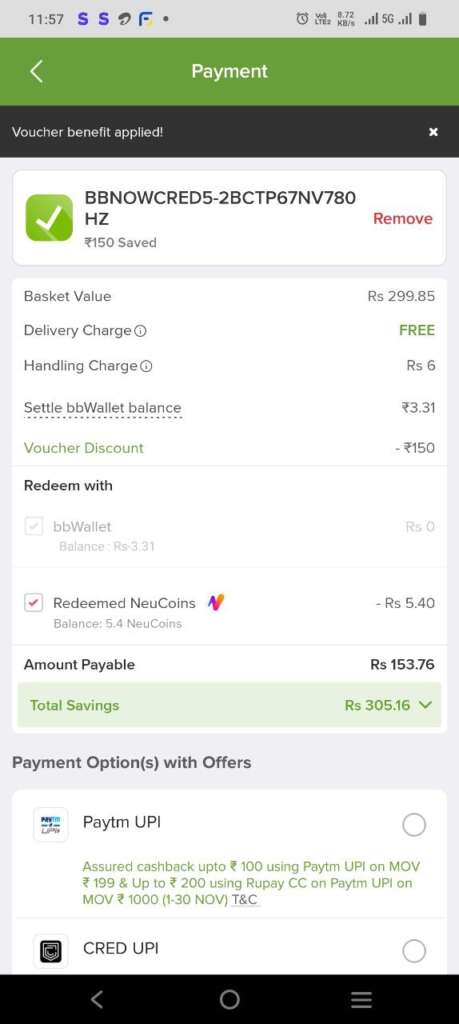Tap the Total Savings green bar
459x1024 pixels.
coord(229,705)
